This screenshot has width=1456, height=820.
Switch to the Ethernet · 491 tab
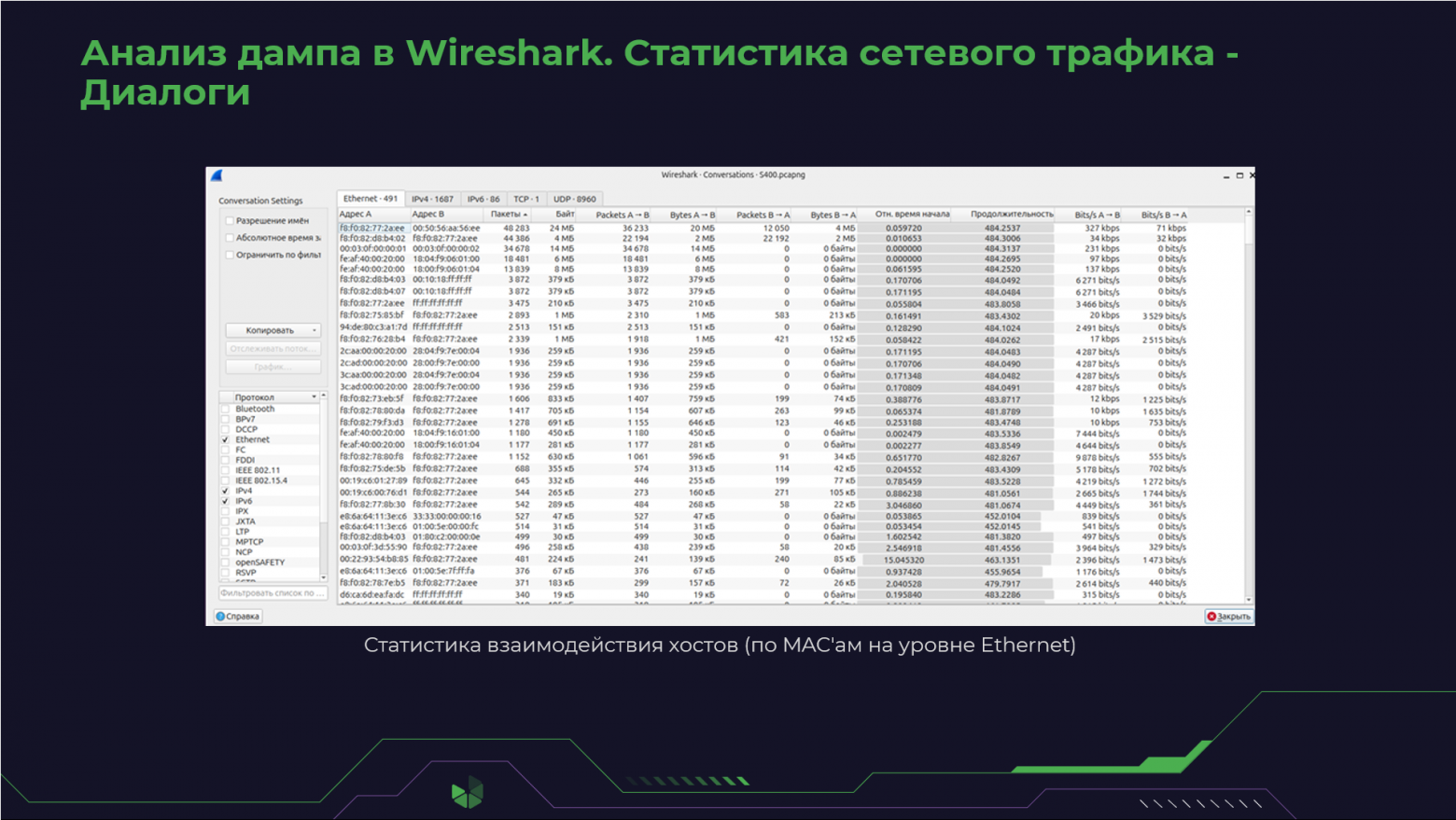click(371, 199)
